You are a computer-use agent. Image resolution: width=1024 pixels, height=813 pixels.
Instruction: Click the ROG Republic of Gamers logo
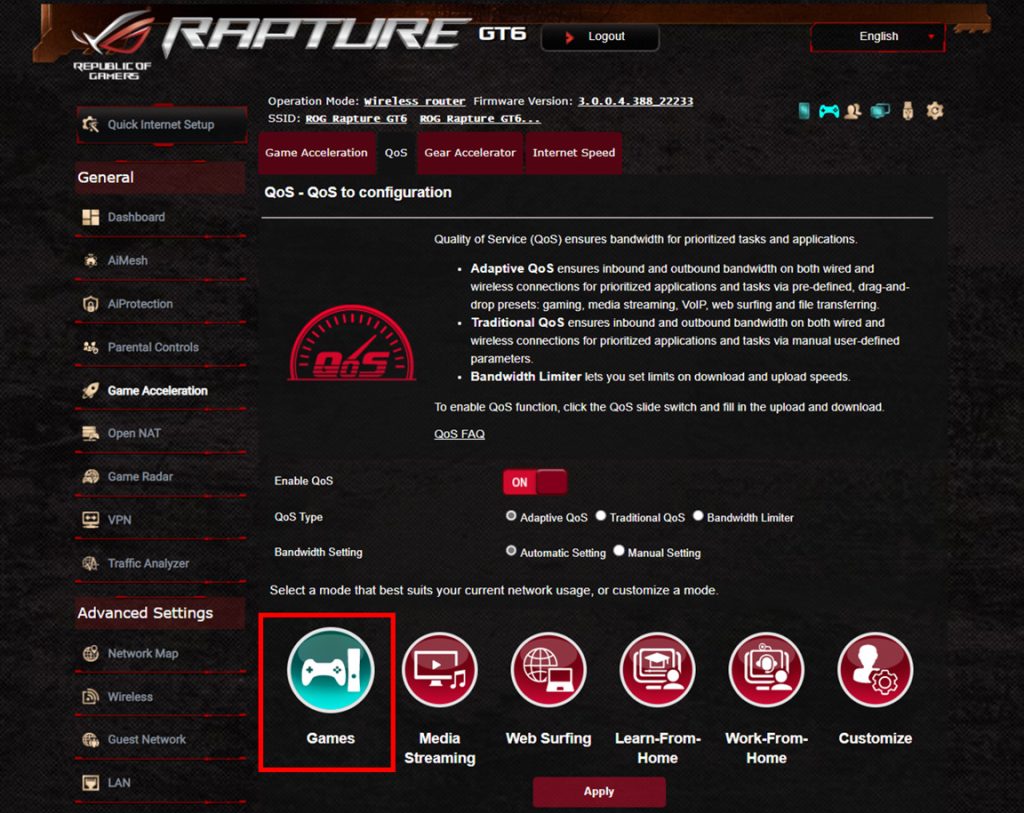pos(113,46)
